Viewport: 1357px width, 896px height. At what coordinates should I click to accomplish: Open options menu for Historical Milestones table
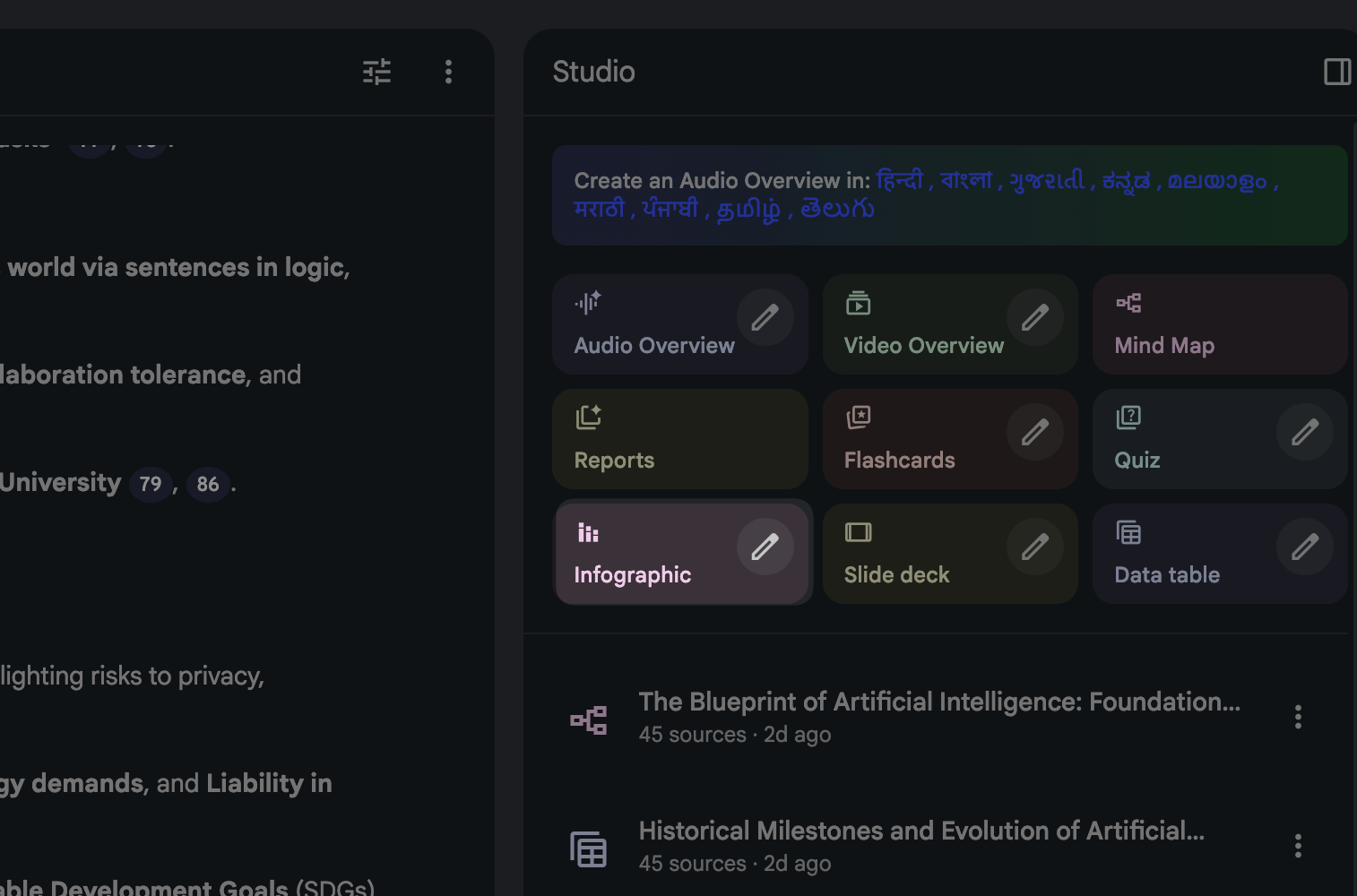pyautogui.click(x=1297, y=845)
